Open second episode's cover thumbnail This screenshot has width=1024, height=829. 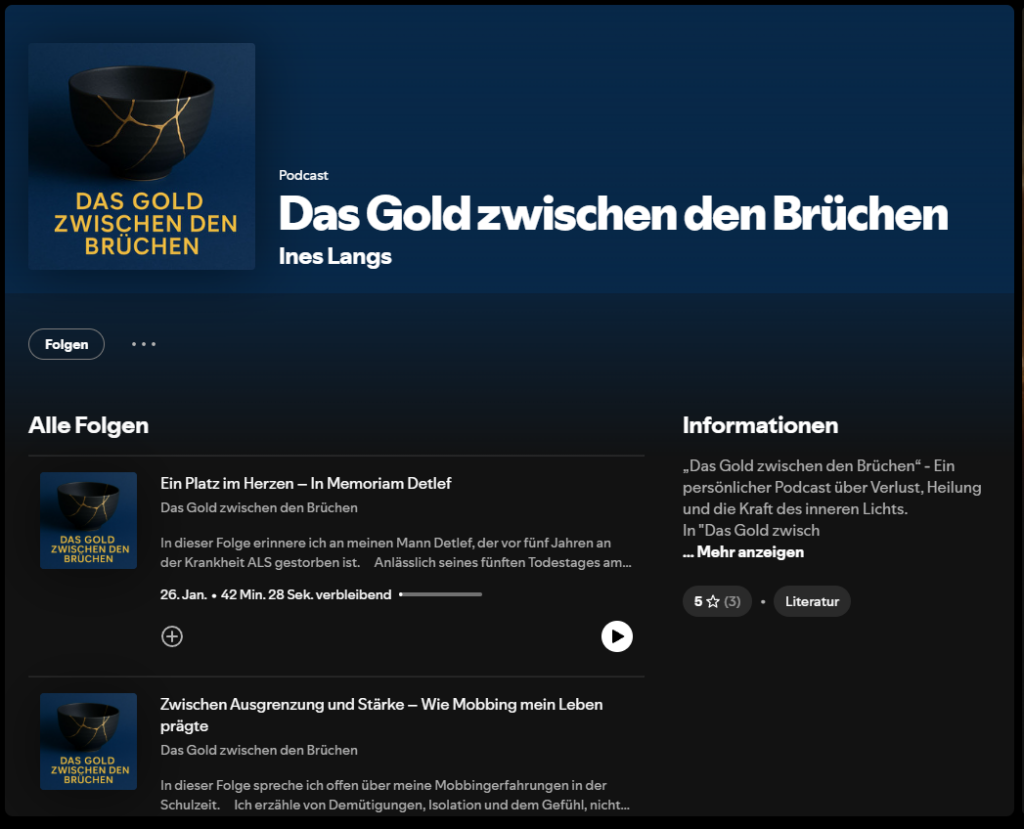click(x=88, y=741)
